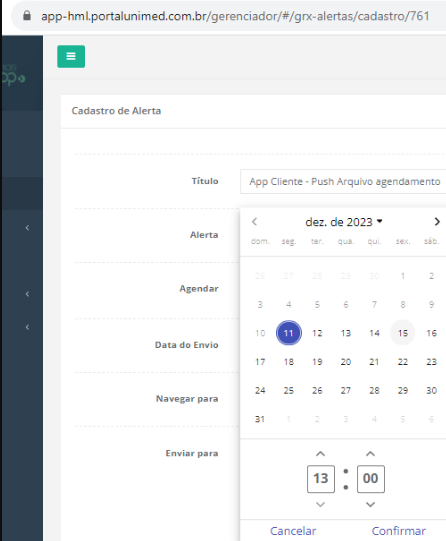Expand the second sidebar chevron item

point(27,294)
